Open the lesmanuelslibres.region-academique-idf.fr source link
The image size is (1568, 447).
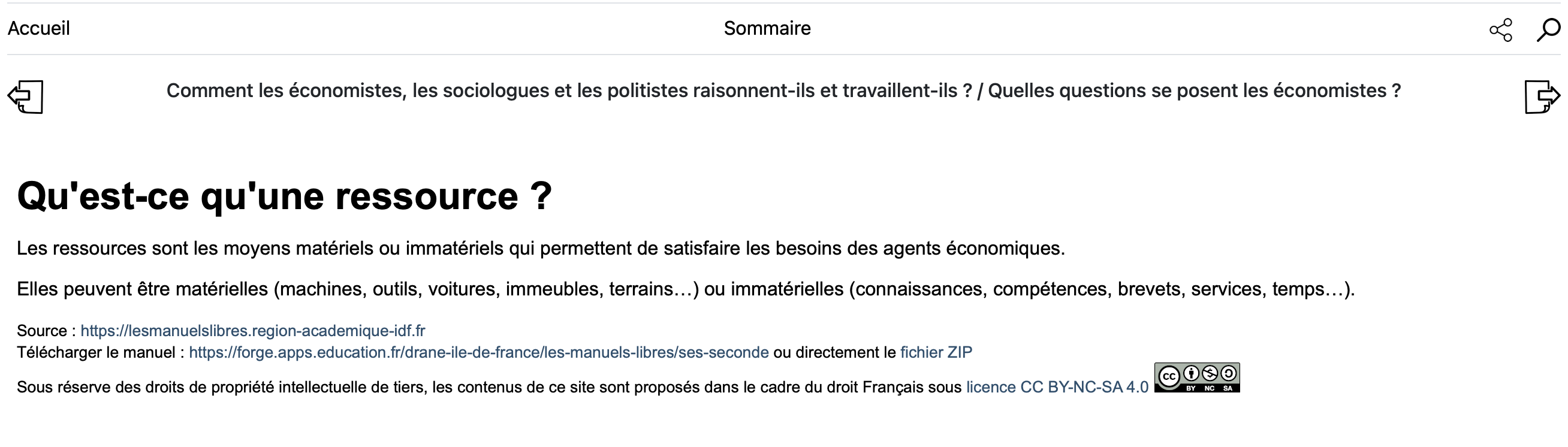coord(252,331)
